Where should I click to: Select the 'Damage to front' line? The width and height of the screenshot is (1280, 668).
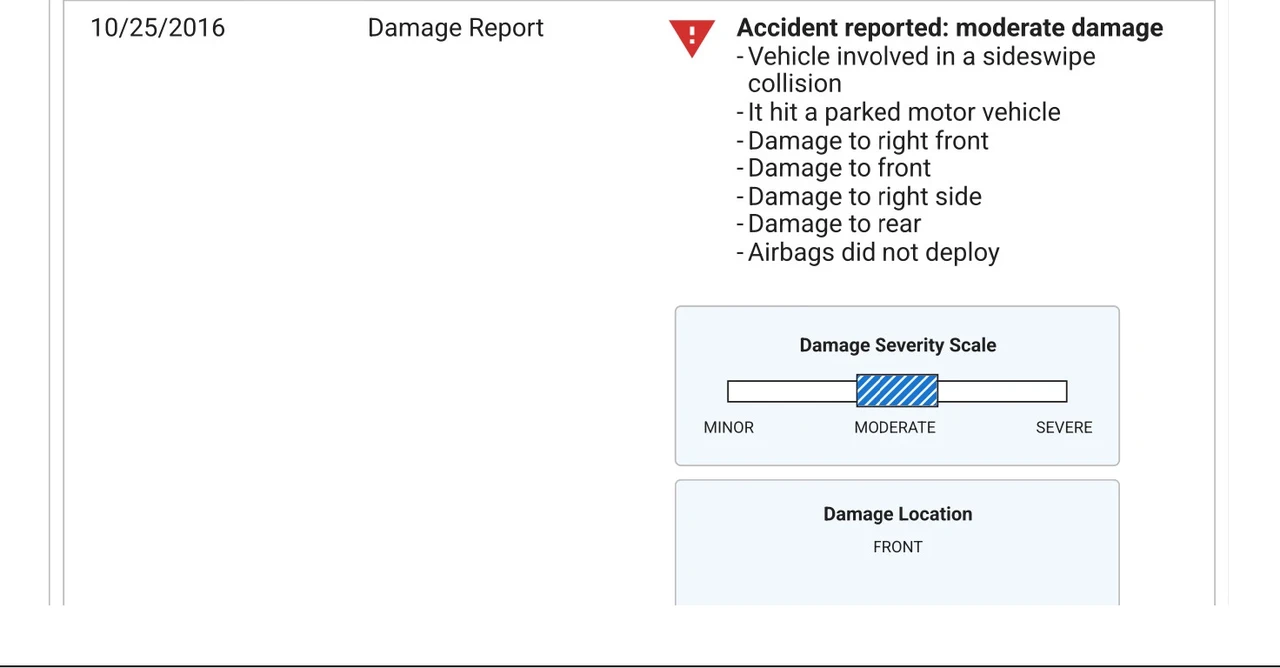point(834,168)
